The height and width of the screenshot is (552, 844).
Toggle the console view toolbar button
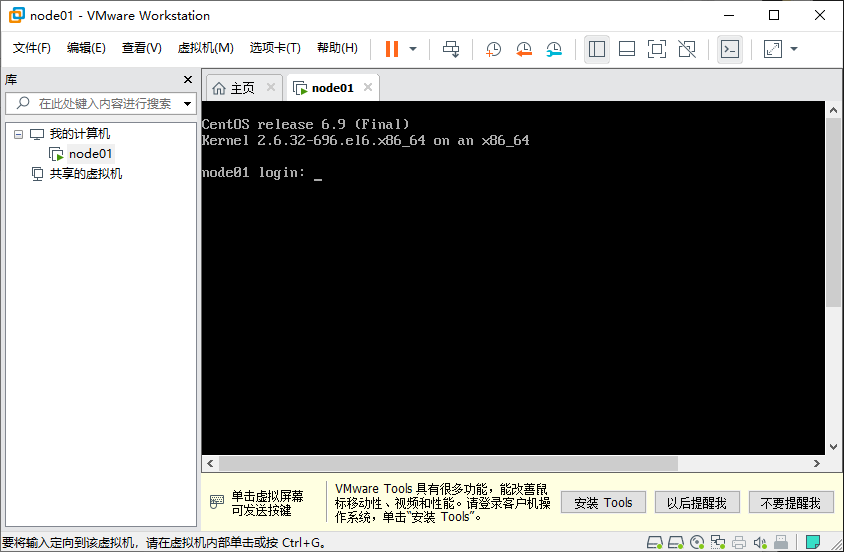coord(730,49)
